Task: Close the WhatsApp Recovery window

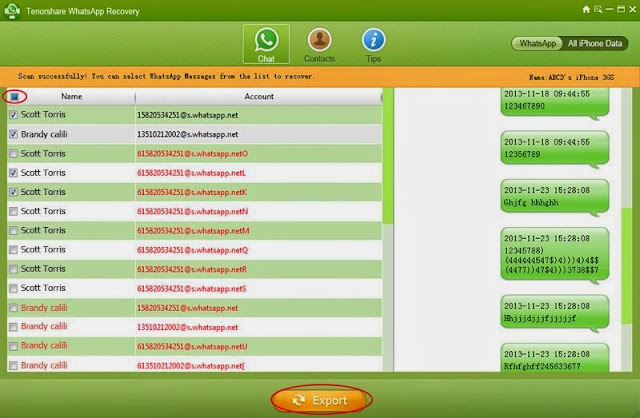Action: click(x=632, y=9)
